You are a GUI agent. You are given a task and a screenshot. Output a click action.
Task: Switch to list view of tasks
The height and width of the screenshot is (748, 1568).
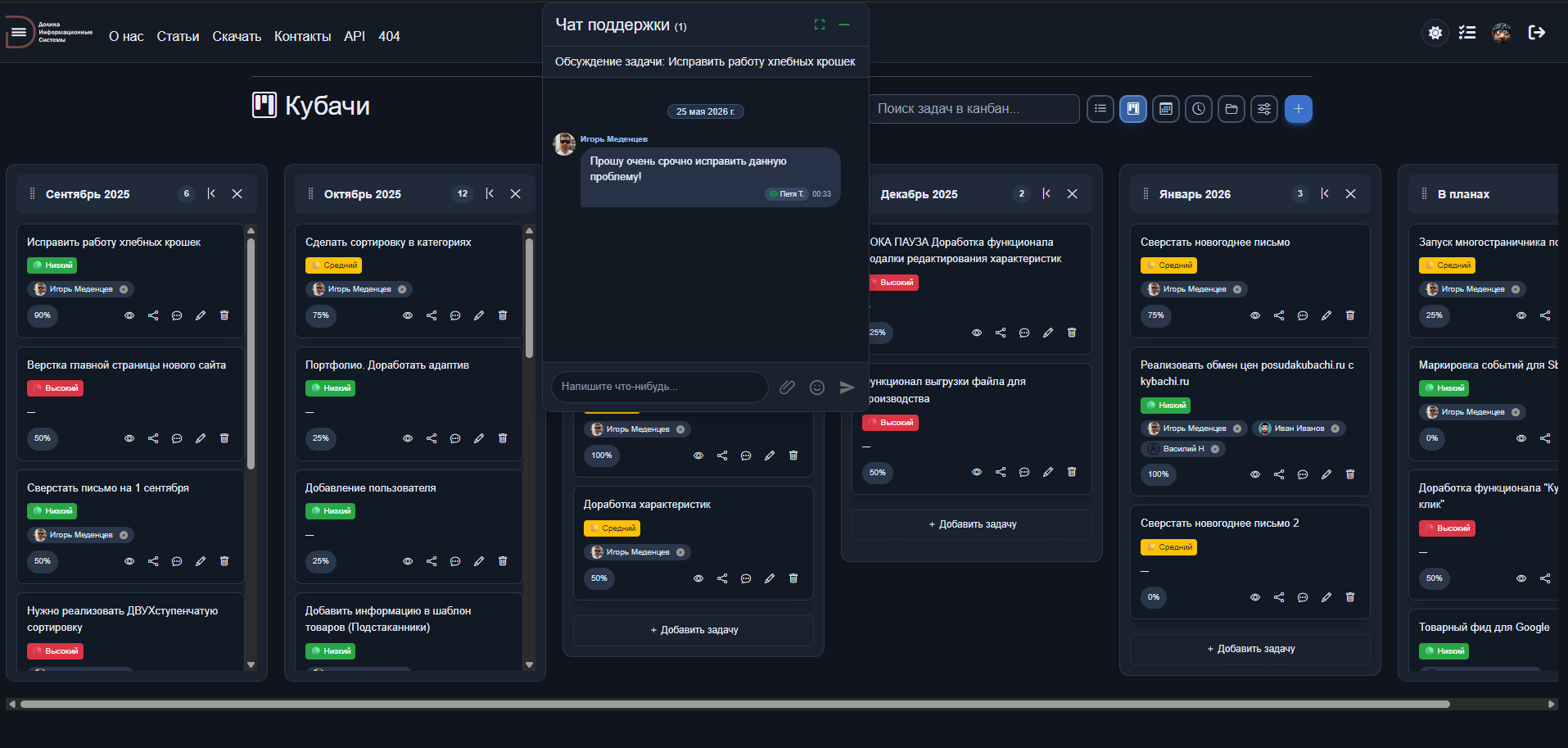[x=1100, y=108]
